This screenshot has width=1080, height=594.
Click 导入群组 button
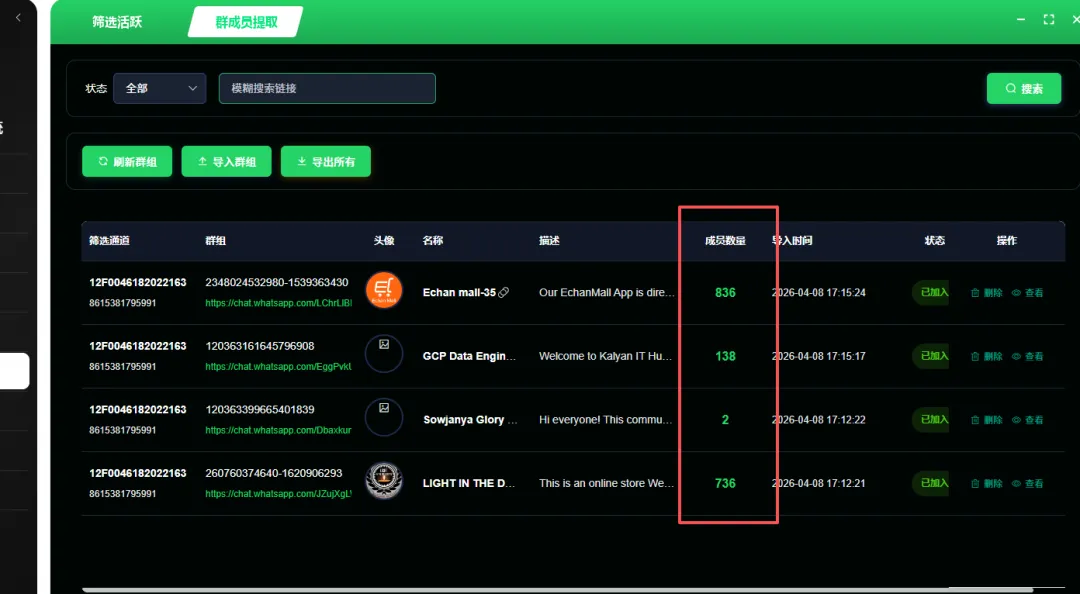[x=227, y=161]
